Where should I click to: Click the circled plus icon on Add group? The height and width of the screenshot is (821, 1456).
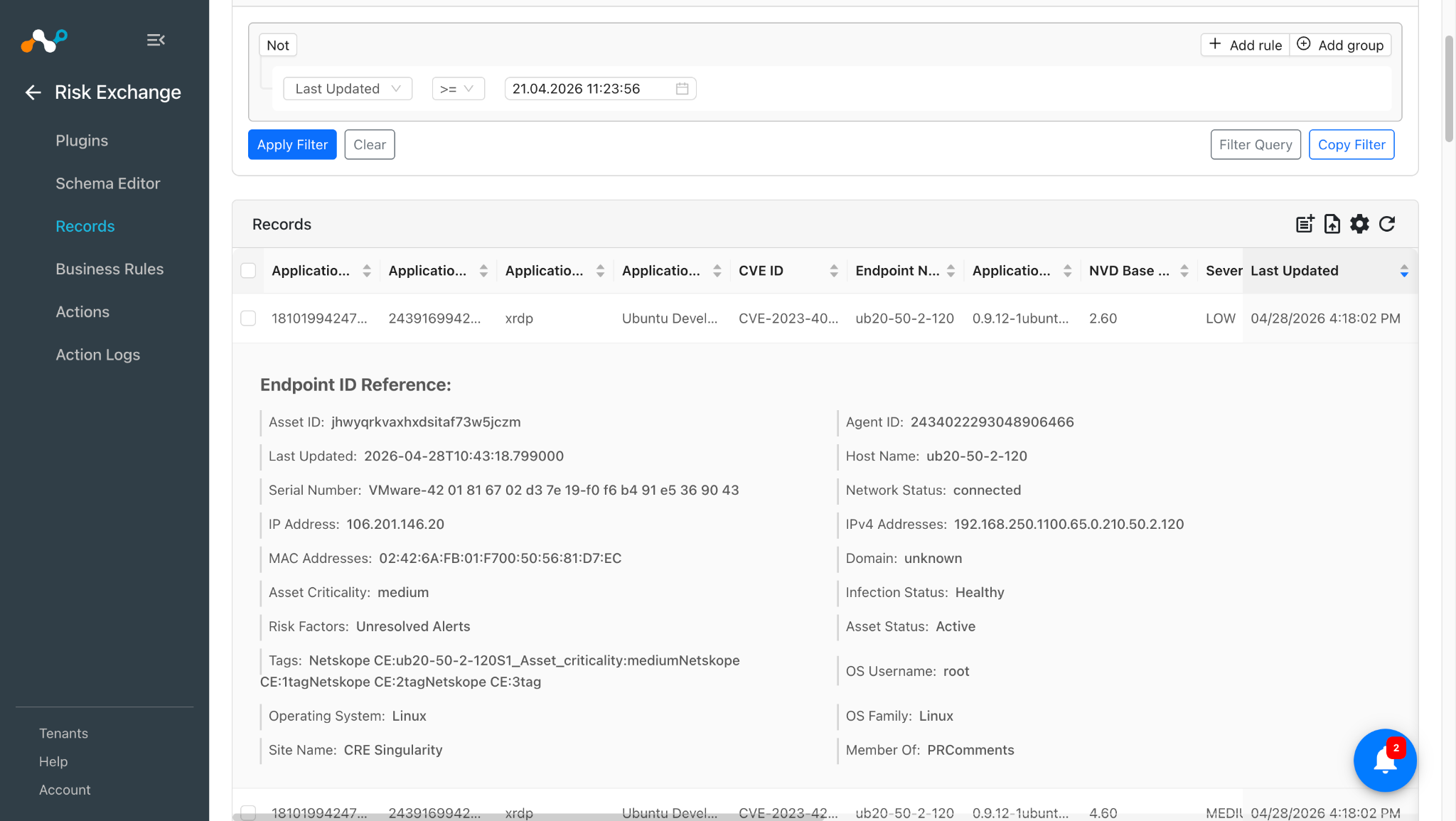(1303, 44)
